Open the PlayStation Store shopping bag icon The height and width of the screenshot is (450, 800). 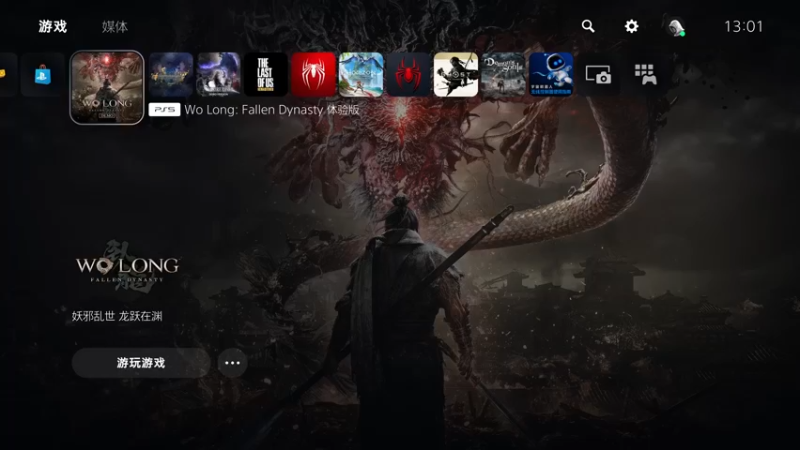[42, 75]
